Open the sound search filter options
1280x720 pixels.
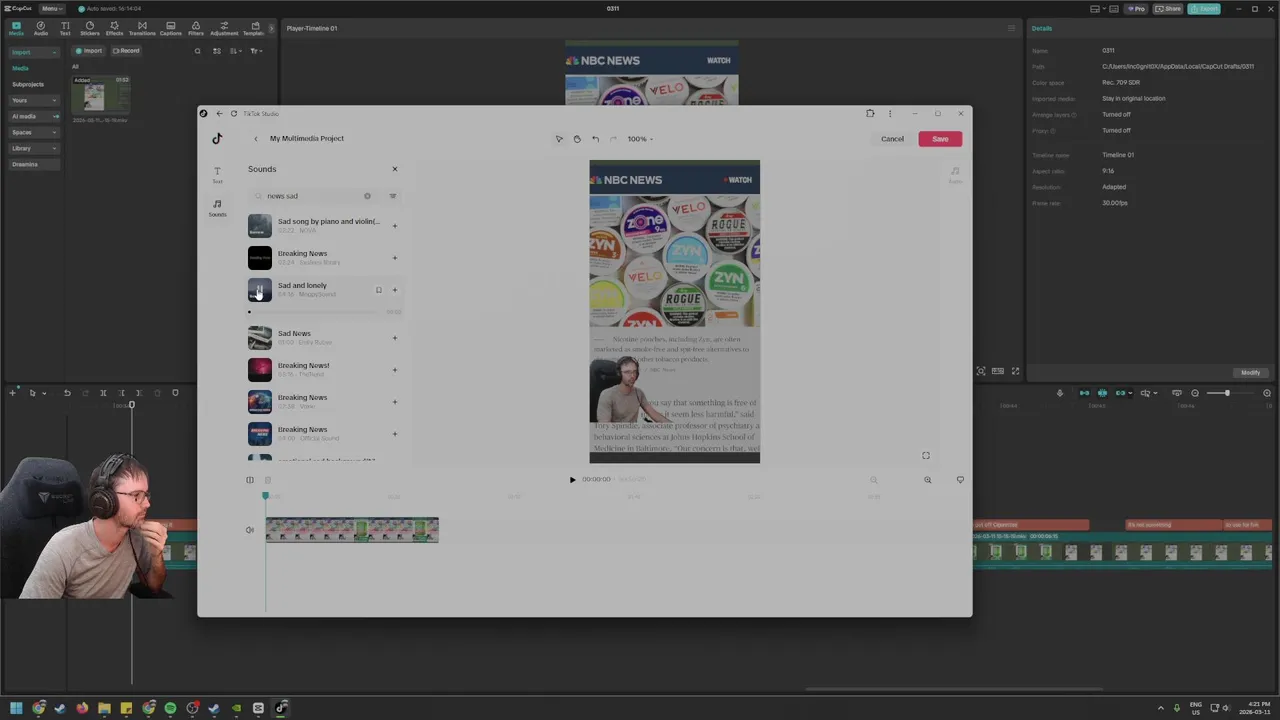pyautogui.click(x=393, y=196)
